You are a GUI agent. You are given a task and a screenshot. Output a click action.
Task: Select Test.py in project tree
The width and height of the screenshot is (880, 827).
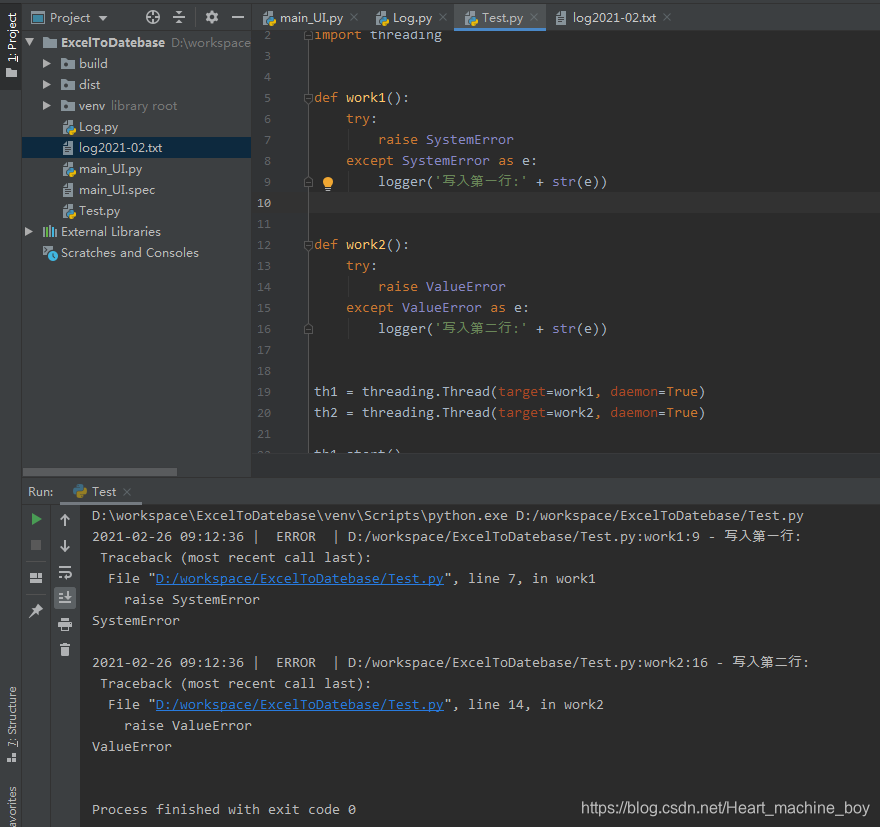pos(99,211)
